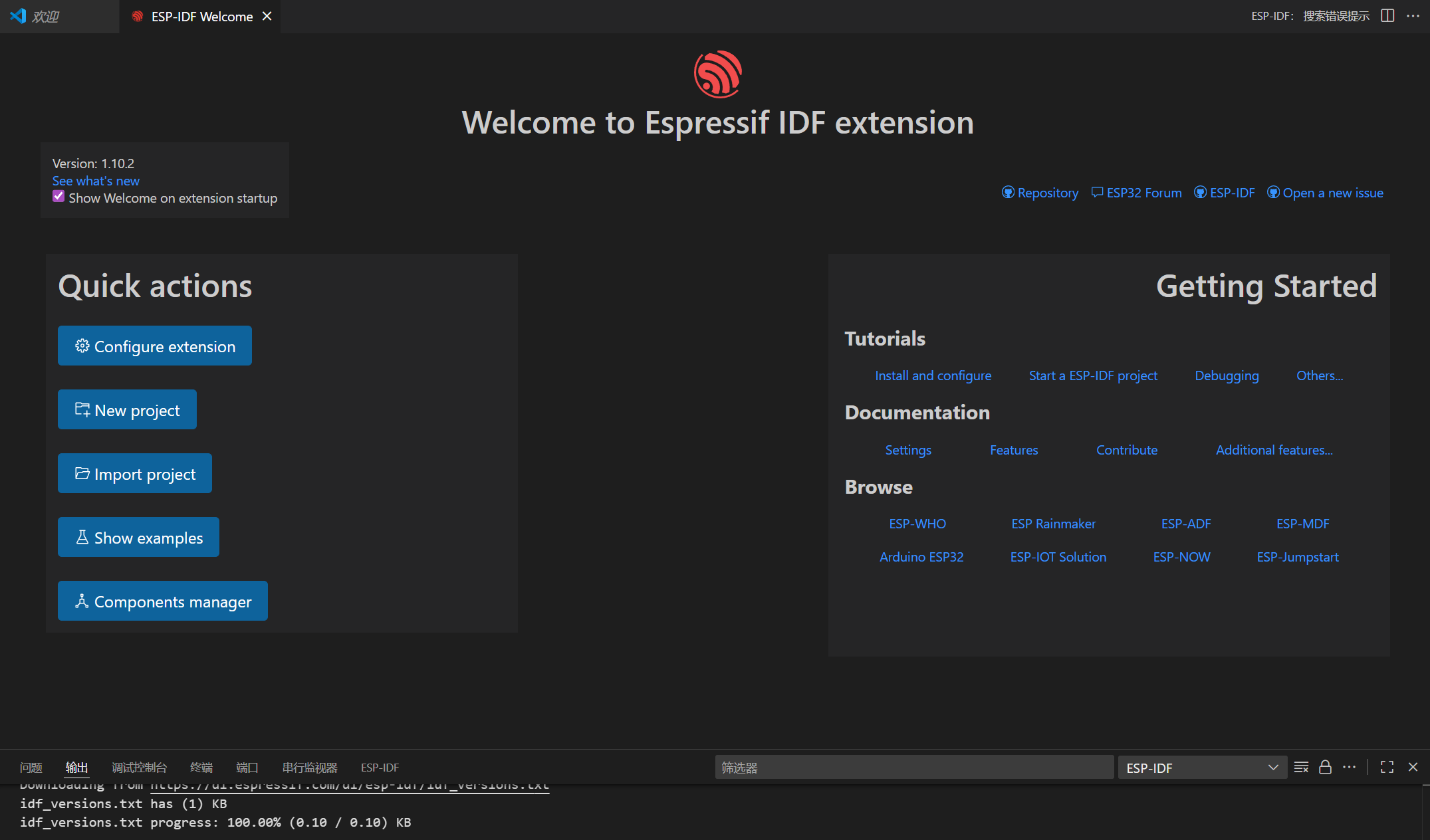Browse the ESP Rainmaker link
The image size is (1430, 840).
click(1054, 524)
